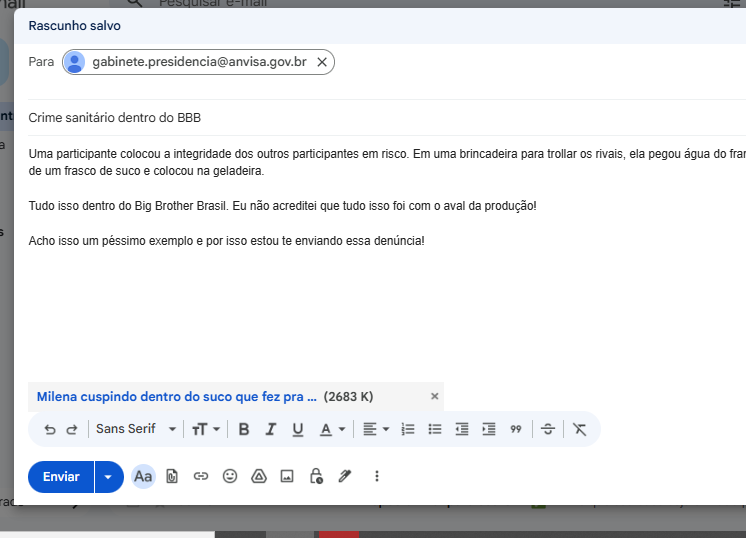
Task: Apply numbered list formatting
Action: pos(408,430)
